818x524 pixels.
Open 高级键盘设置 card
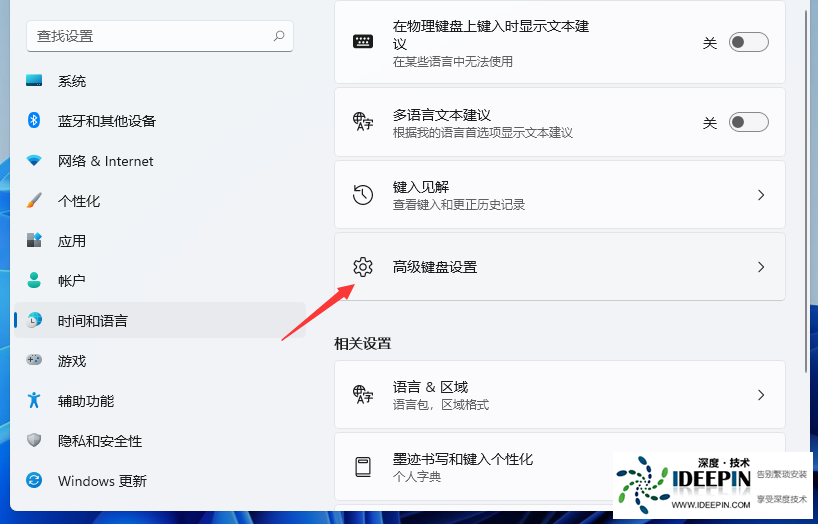coord(560,267)
